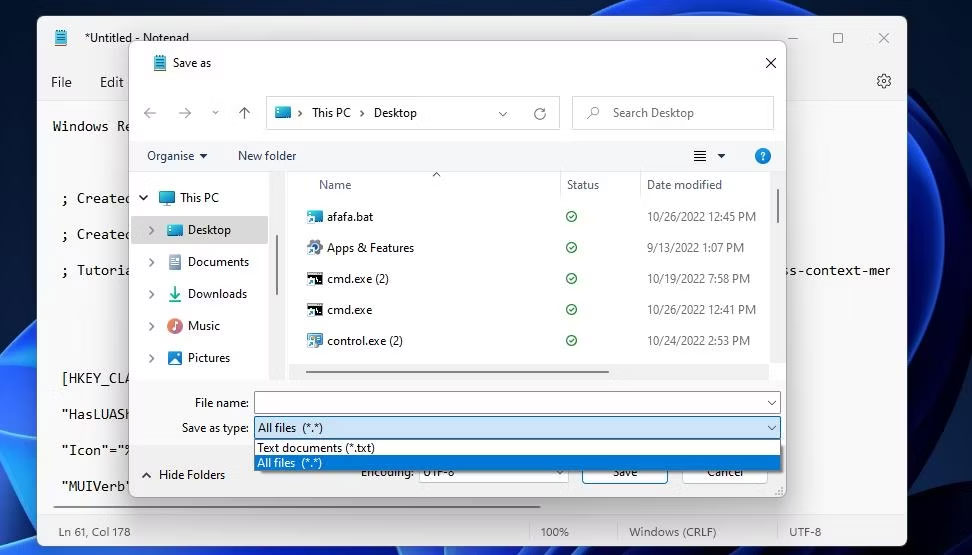Expand the Documents tree node

(151, 262)
